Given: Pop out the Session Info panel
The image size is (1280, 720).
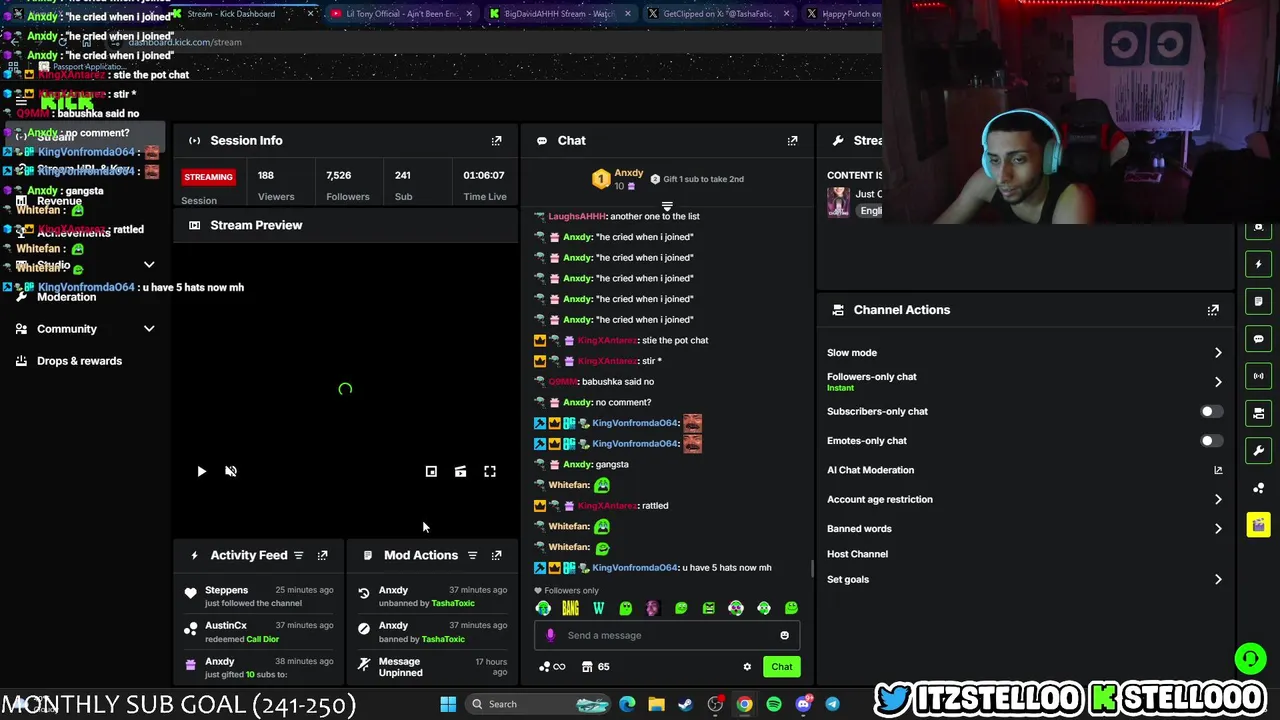Looking at the screenshot, I should pyautogui.click(x=496, y=141).
